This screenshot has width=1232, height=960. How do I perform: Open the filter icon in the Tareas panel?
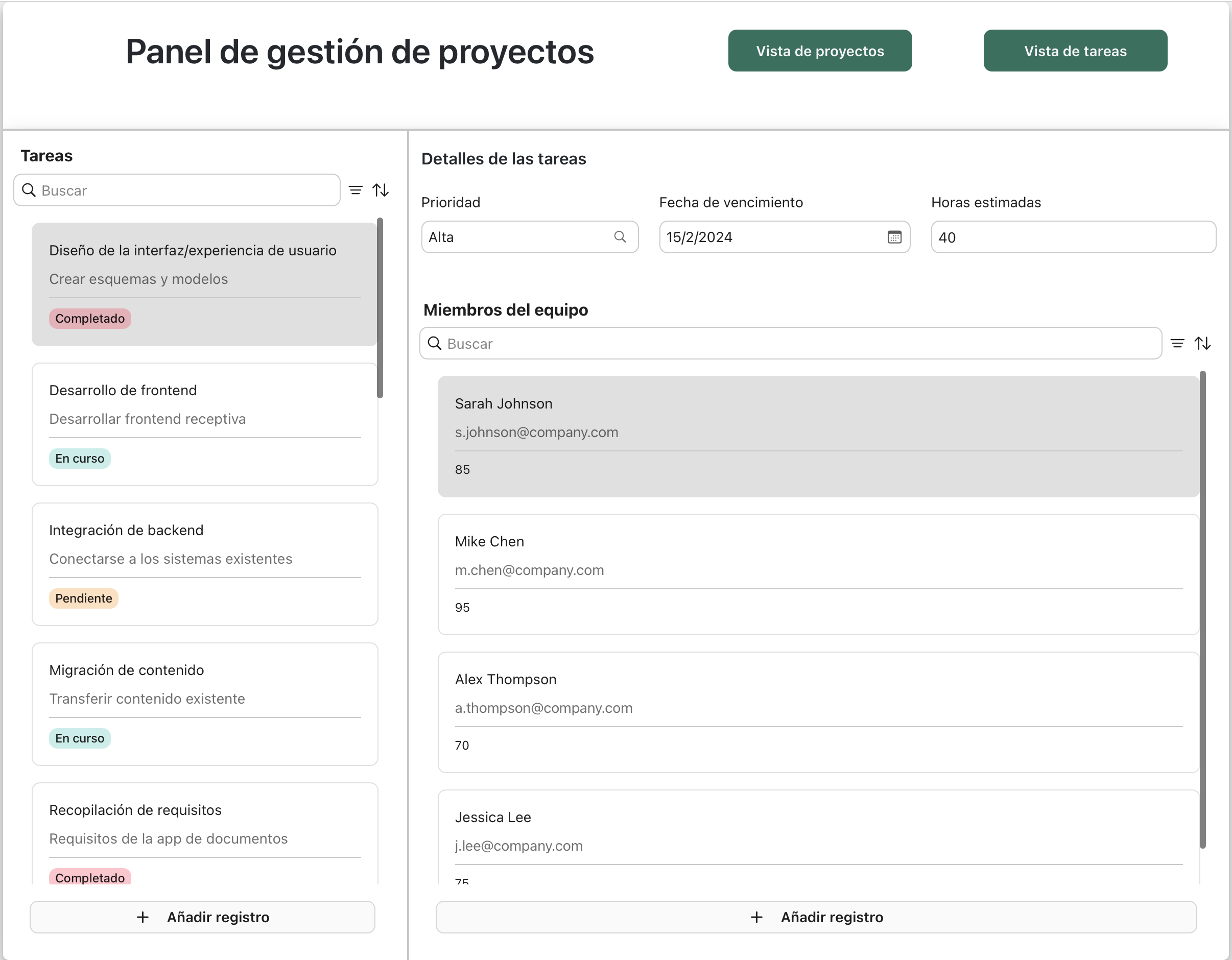tap(356, 190)
